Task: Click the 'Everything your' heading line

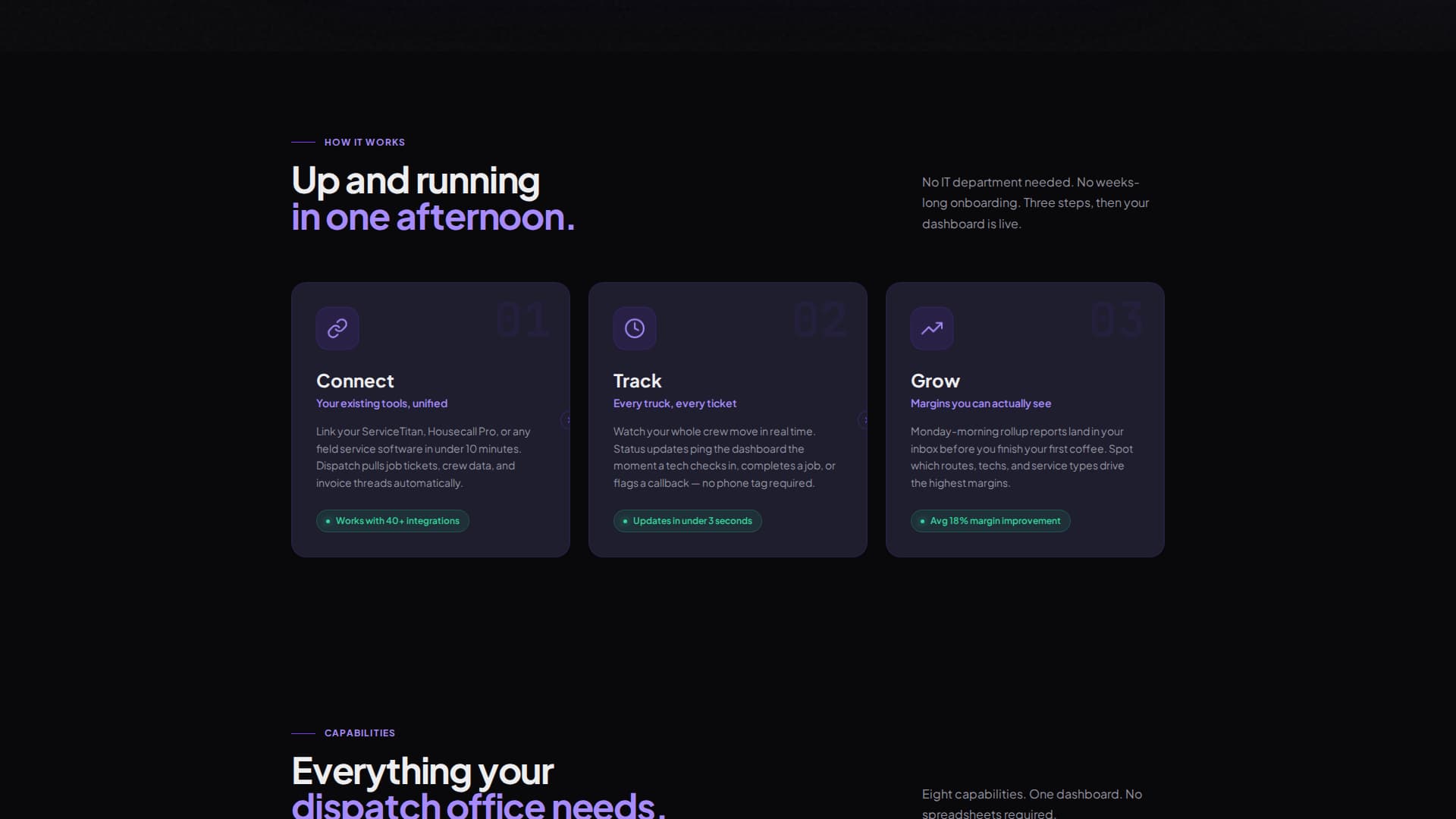Action: pos(422,771)
